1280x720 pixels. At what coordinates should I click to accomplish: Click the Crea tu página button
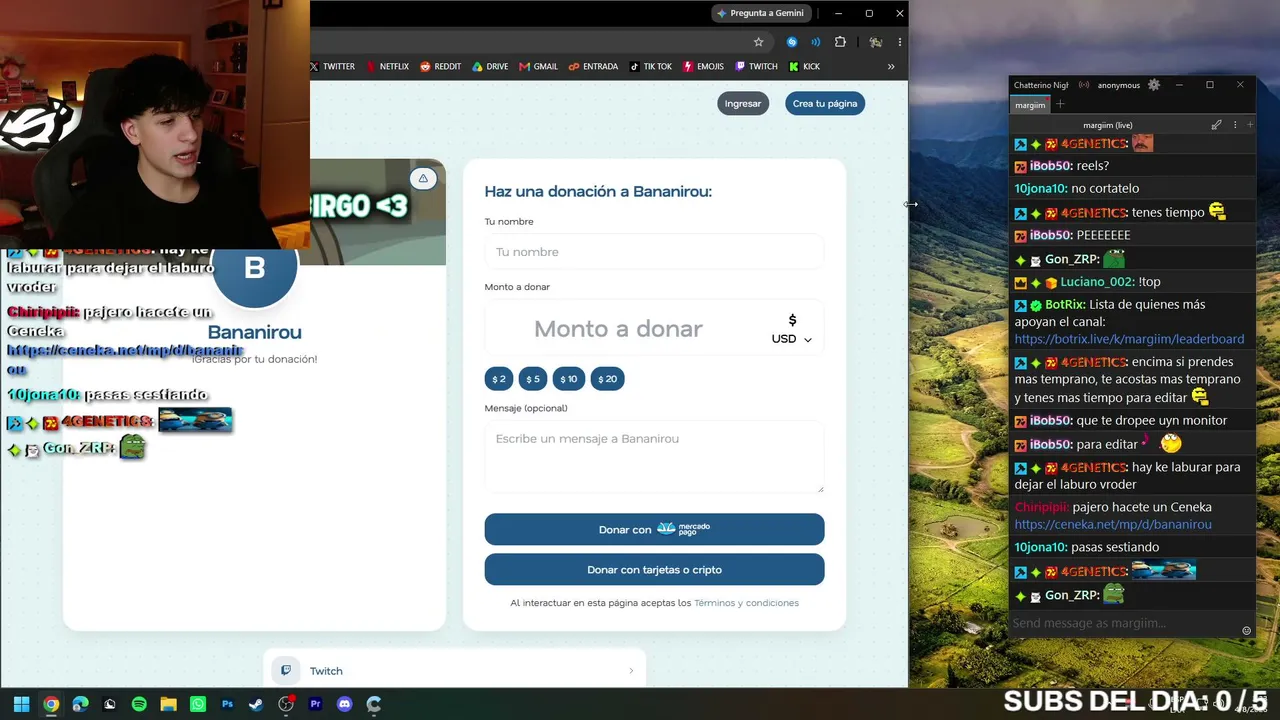(x=825, y=104)
